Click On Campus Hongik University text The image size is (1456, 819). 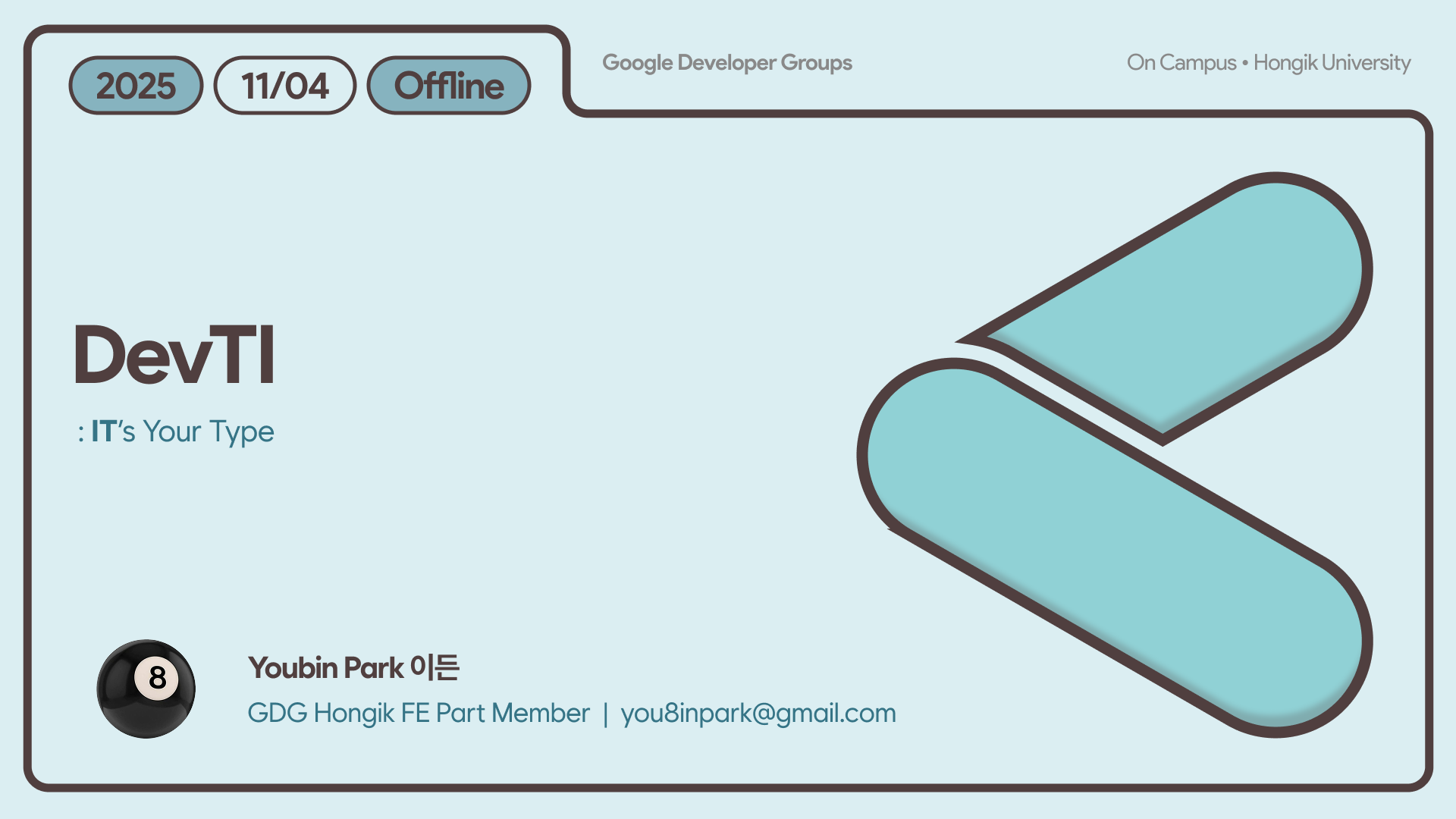coord(1268,63)
